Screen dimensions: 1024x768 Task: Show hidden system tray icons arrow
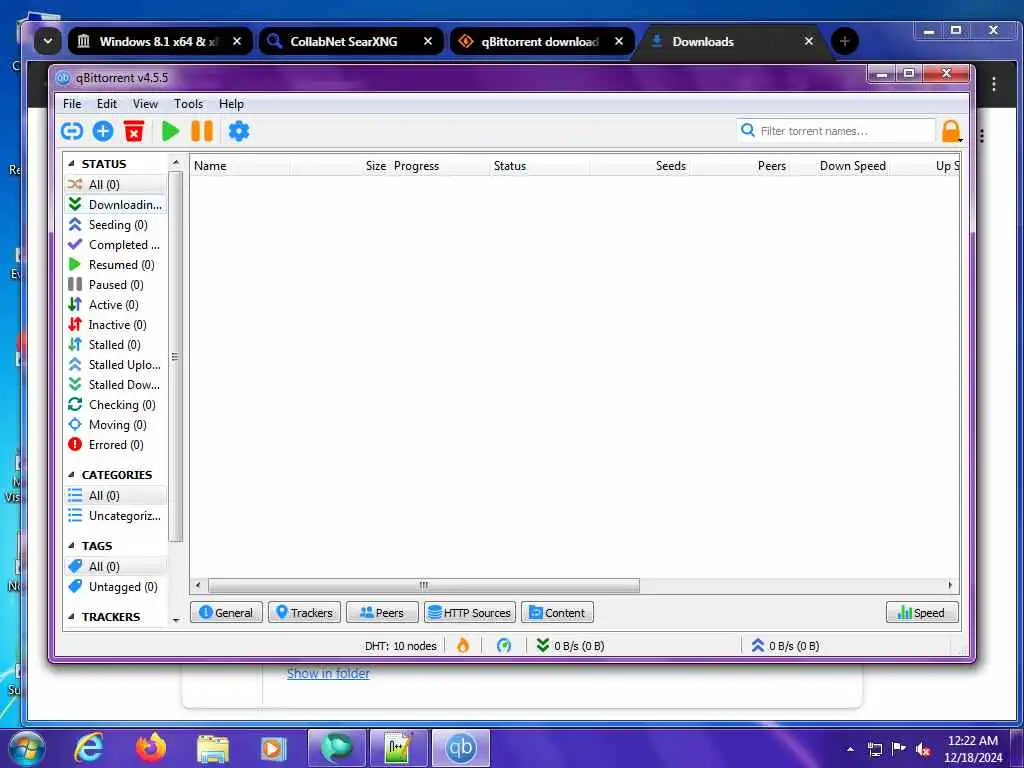(x=850, y=749)
